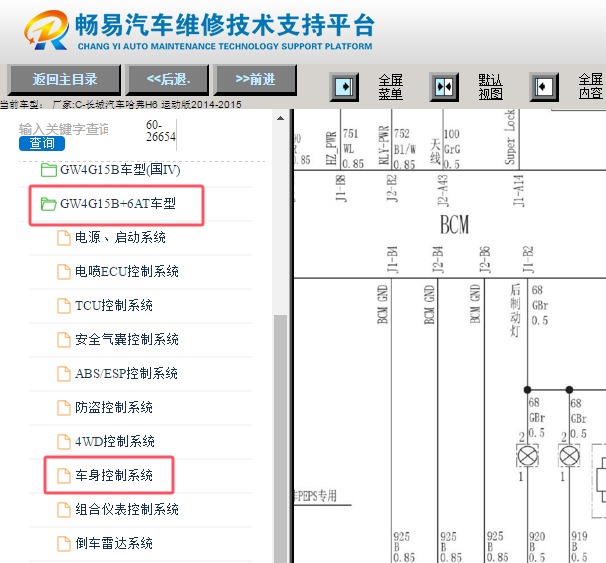Click file icon beside 车身控制系统
This screenshot has width=606, height=563.
pyautogui.click(x=64, y=475)
